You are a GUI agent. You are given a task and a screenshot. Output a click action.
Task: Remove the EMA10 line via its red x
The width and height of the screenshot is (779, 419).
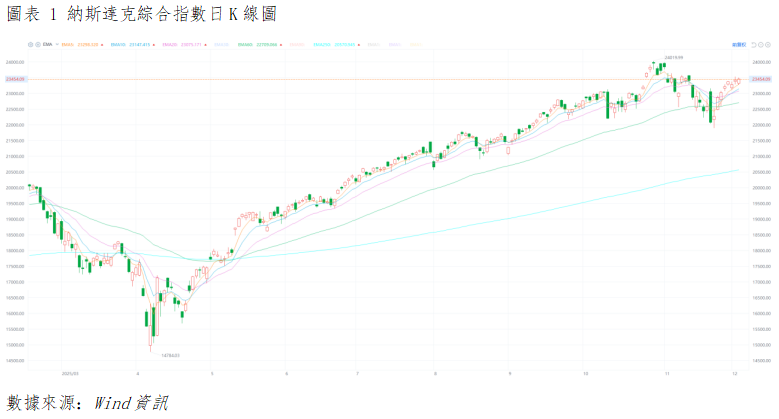[155, 45]
